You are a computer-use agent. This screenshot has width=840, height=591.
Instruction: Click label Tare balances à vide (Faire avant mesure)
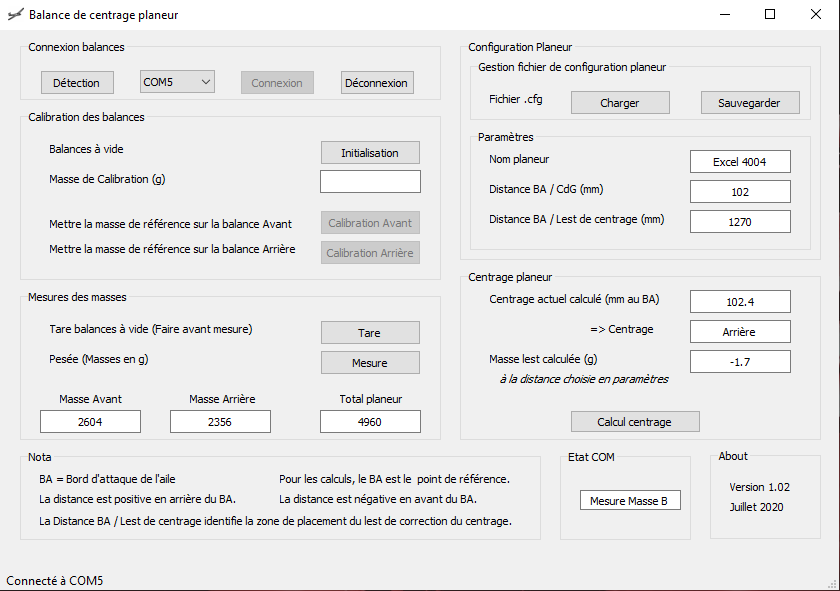click(x=151, y=329)
